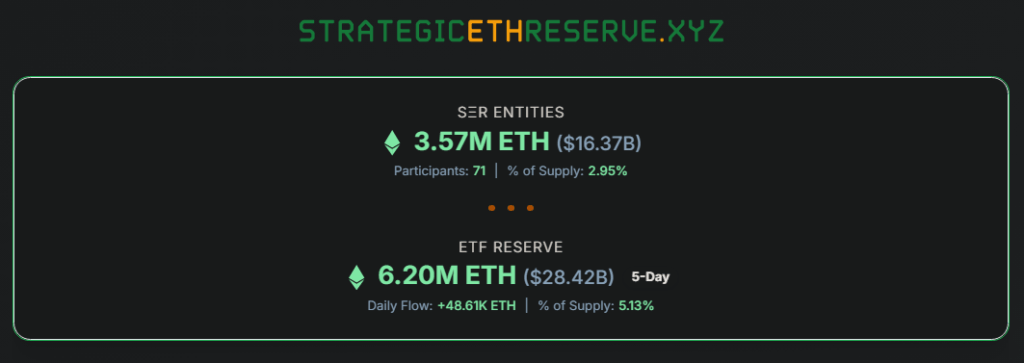Image resolution: width=1024 pixels, height=363 pixels.
Task: Click the Daily Flow label text
Action: (x=400, y=306)
